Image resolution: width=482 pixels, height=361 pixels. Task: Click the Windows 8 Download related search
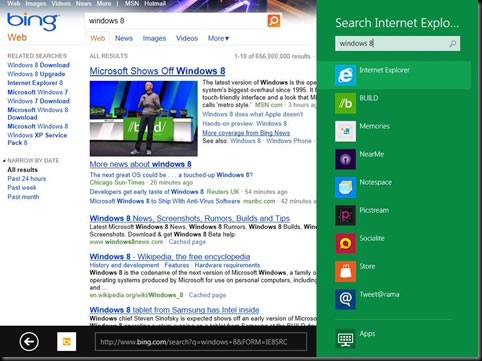click(x=38, y=65)
